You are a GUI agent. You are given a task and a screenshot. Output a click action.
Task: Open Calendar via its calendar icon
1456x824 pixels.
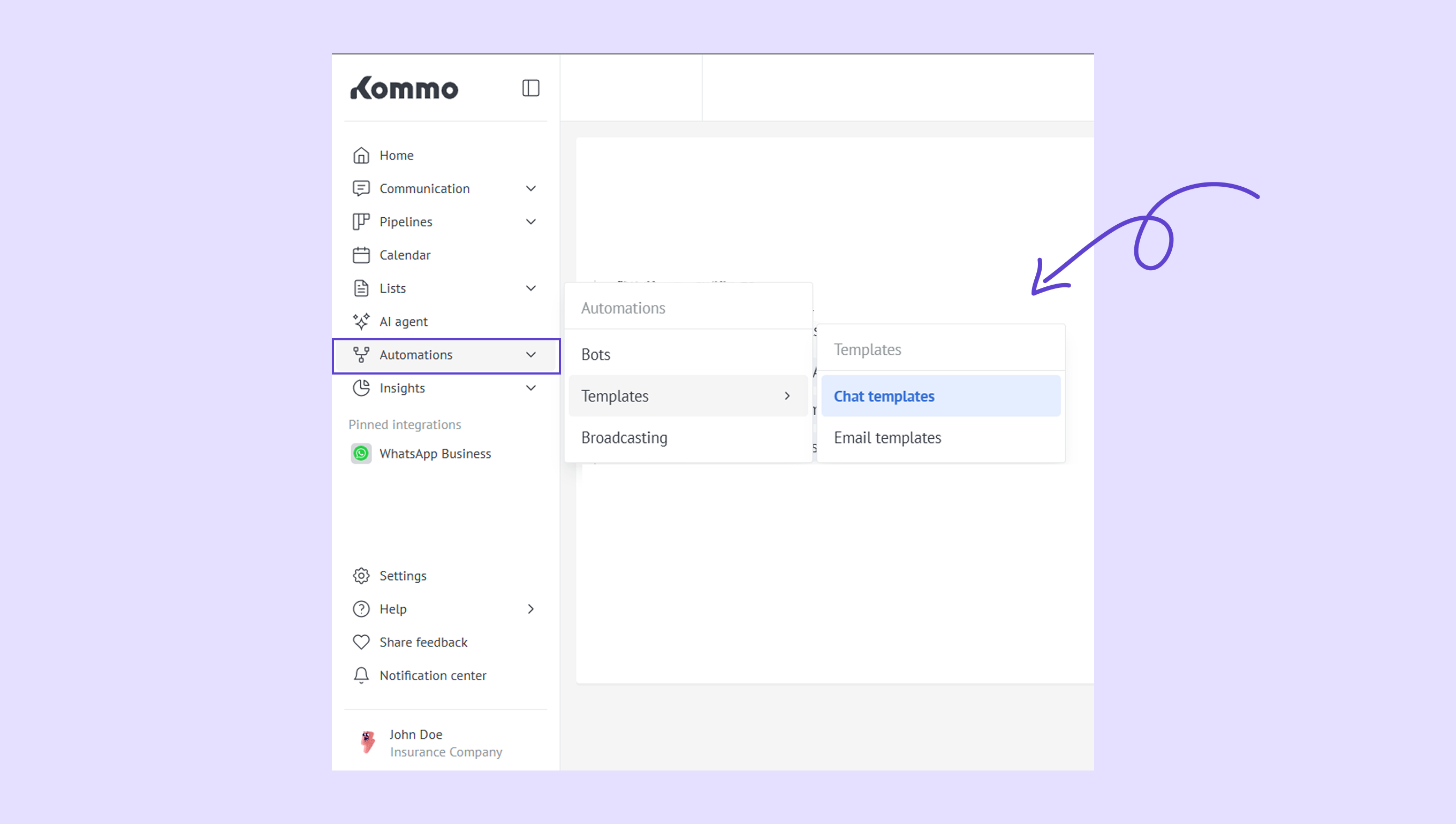[361, 255]
